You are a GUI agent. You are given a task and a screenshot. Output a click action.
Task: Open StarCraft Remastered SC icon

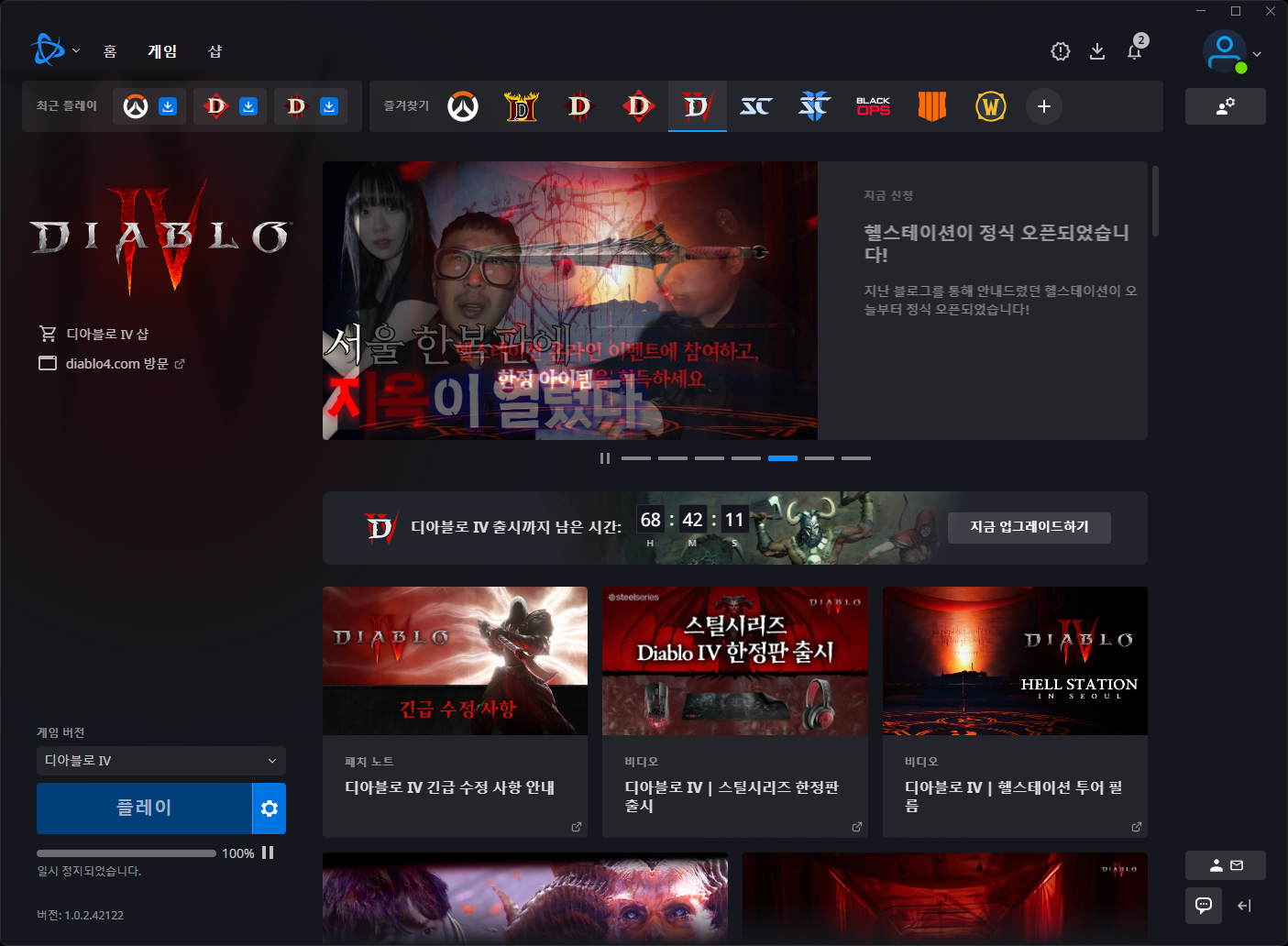tap(755, 106)
